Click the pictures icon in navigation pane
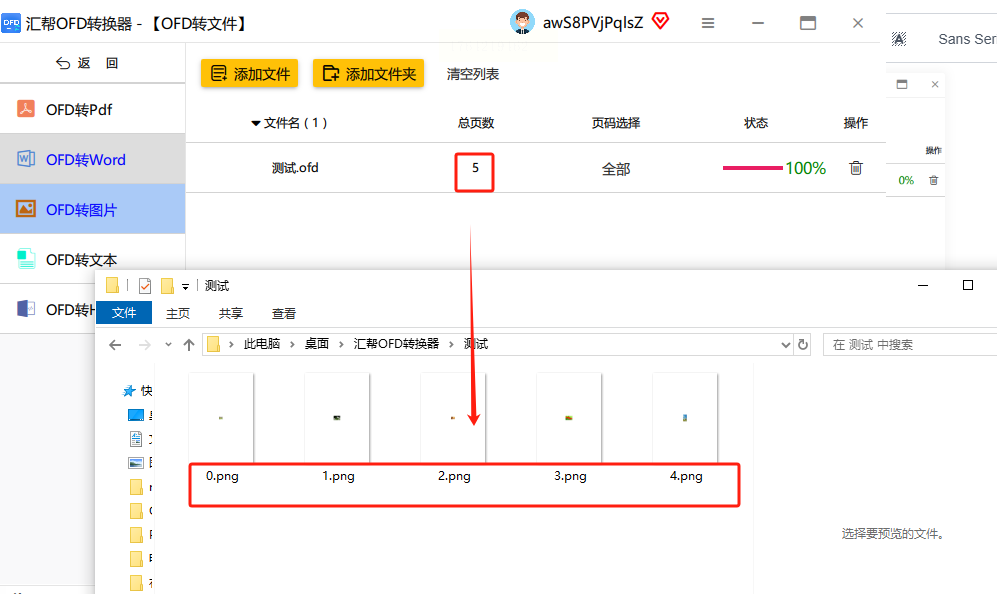 point(136,463)
